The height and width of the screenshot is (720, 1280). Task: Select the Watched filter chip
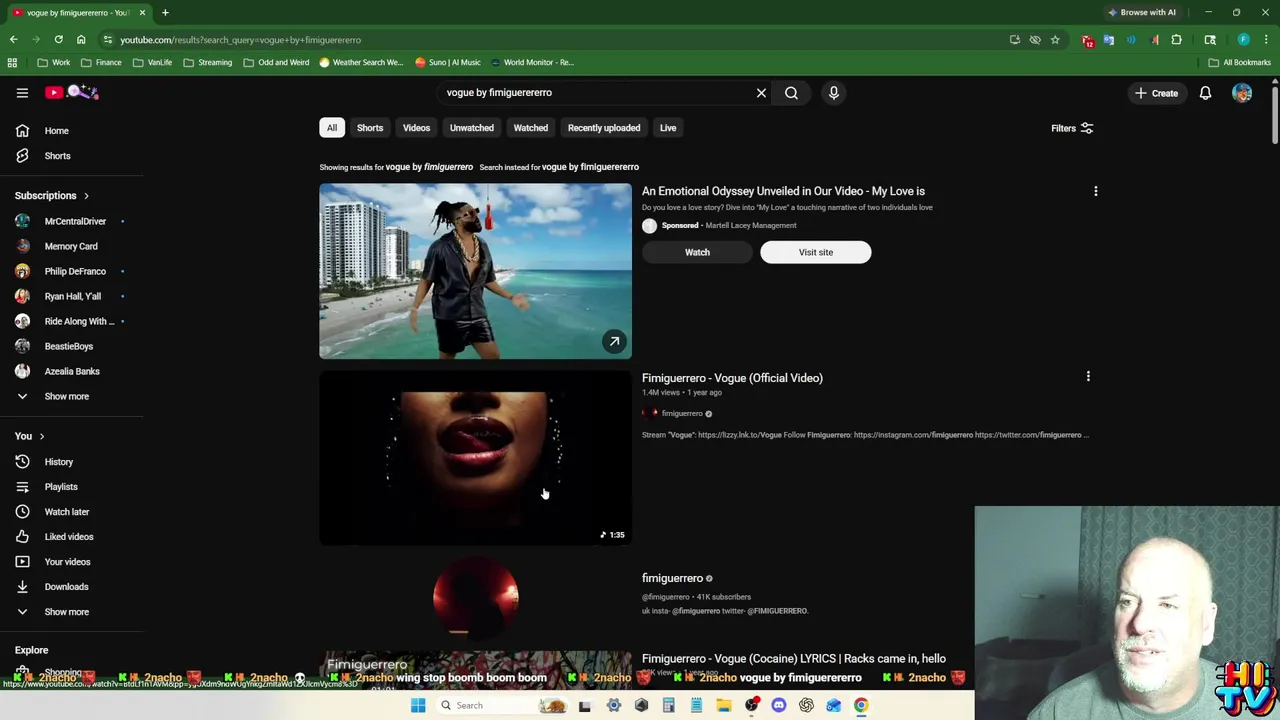[531, 128]
